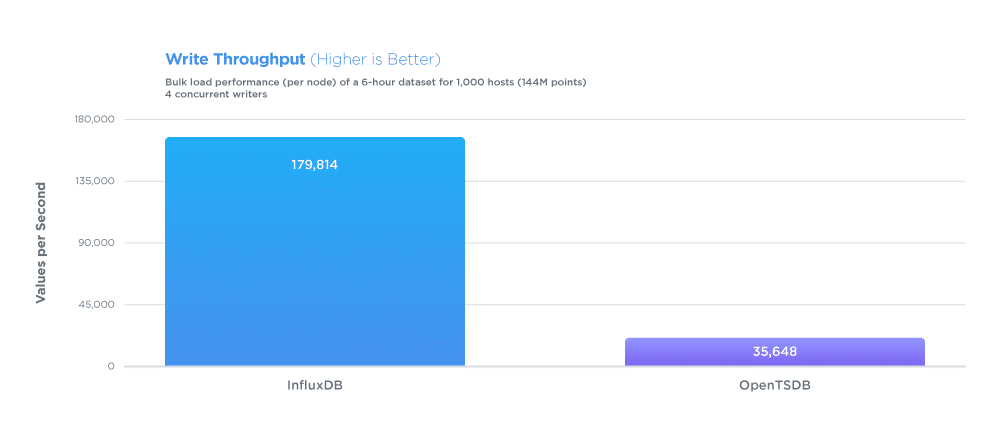Select the 179,814 value label

pyautogui.click(x=314, y=165)
